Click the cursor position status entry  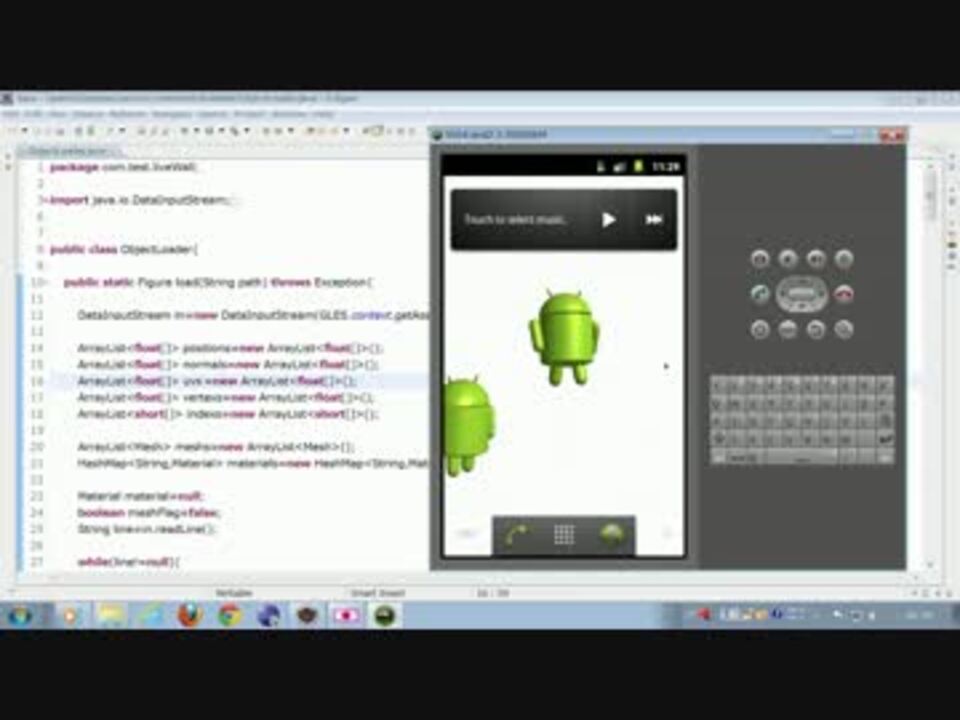click(493, 593)
